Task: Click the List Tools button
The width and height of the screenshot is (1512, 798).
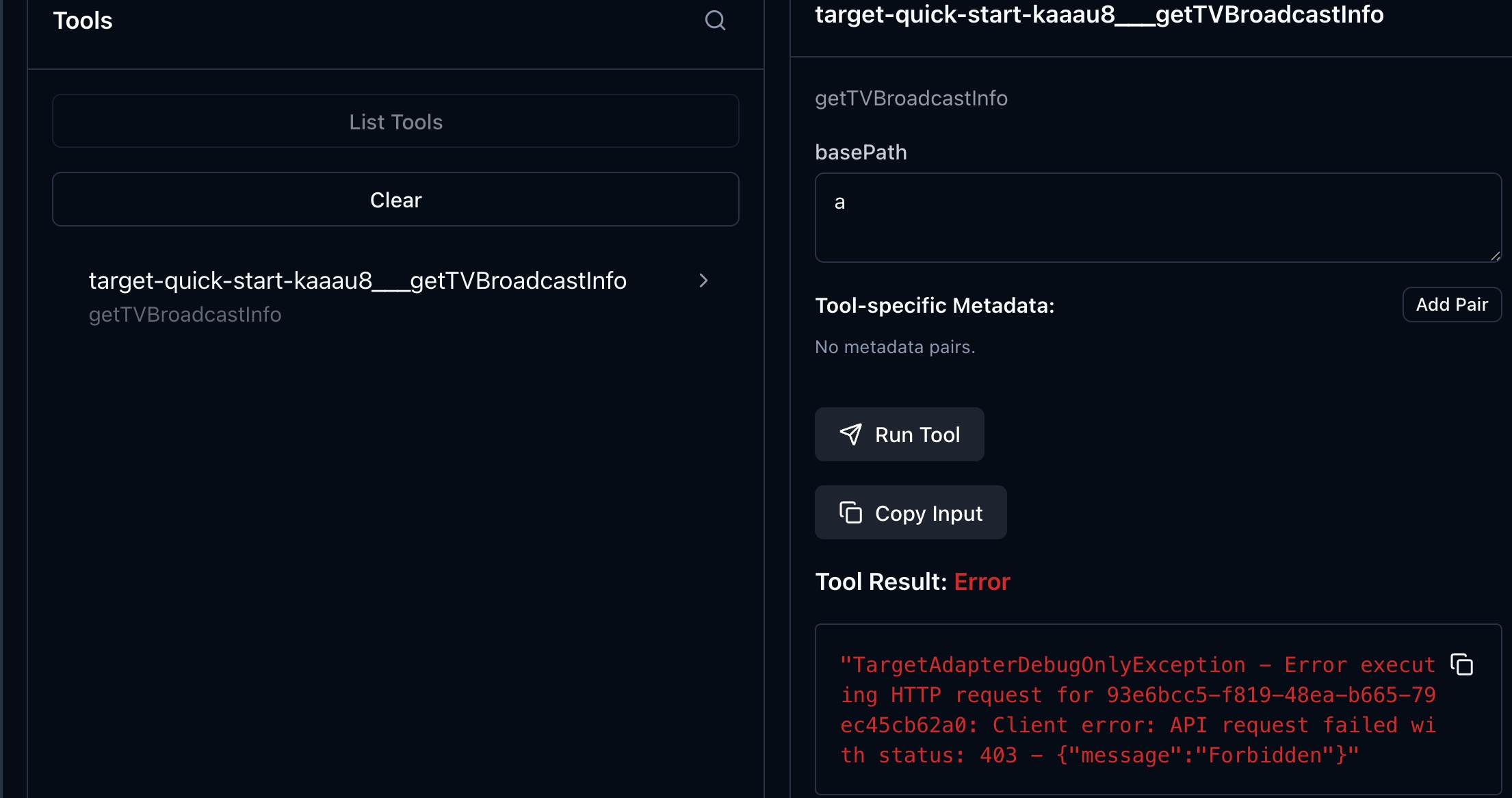Action: point(395,121)
